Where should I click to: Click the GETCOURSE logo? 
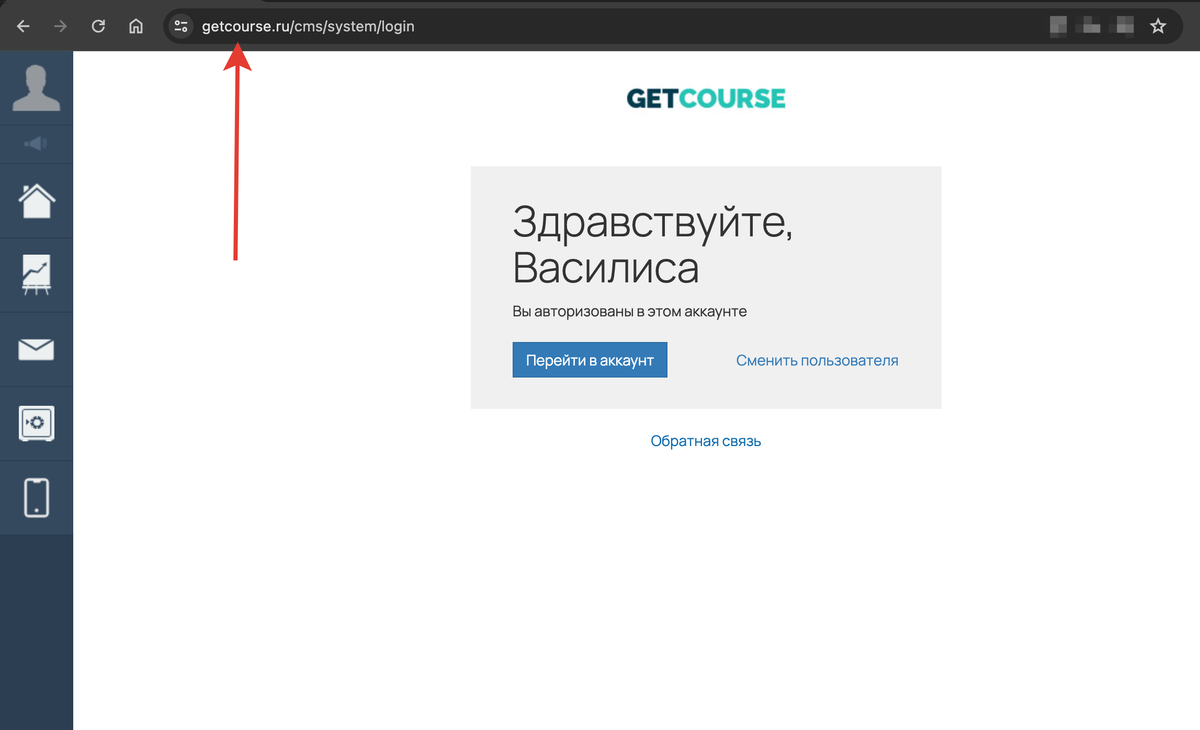706,98
